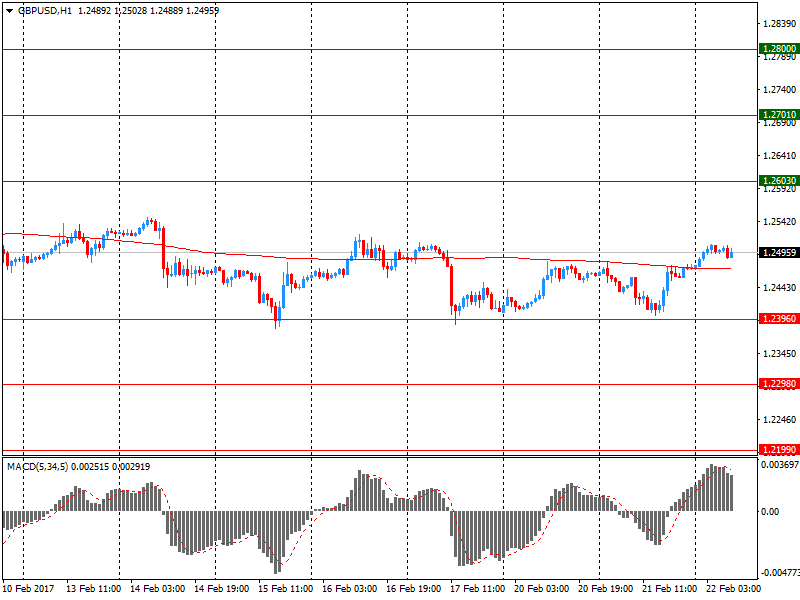Click the 13 Feb 11:00 time axis label
The image size is (800, 600).
pos(93,588)
